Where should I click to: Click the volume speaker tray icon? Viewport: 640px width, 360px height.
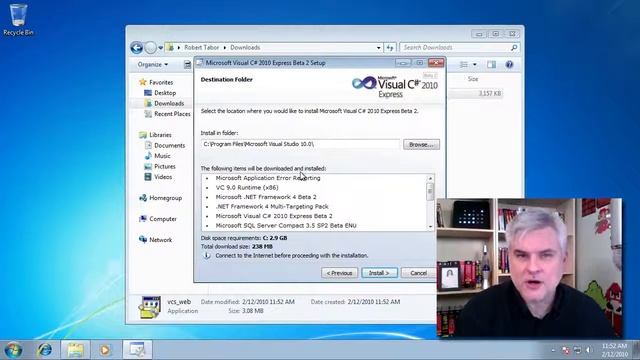pyautogui.click(x=588, y=350)
